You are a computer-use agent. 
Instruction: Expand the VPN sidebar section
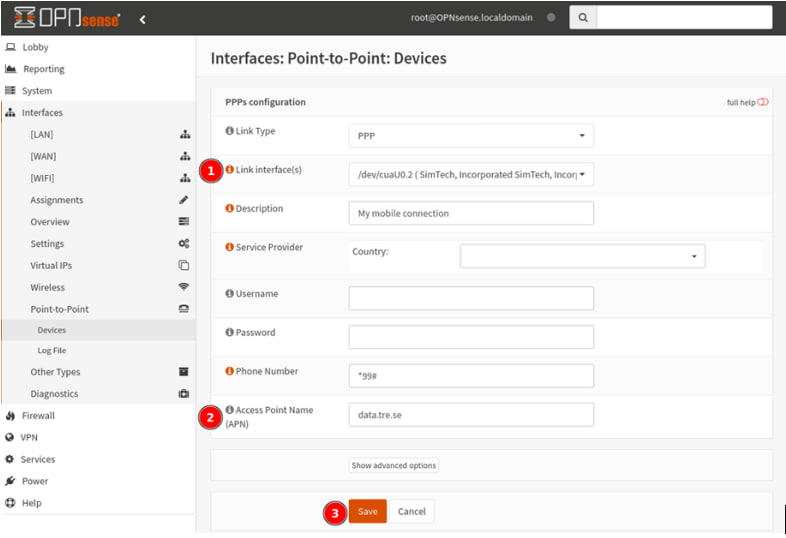click(x=29, y=437)
